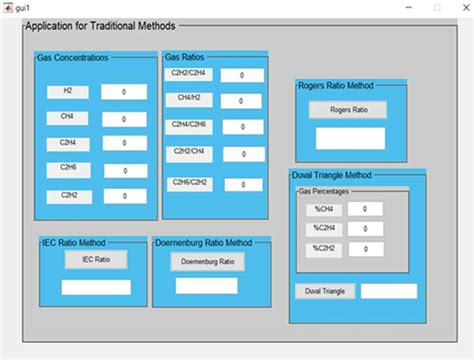The image size is (474, 360).
Task: Click the C2H2 label in Gas Concentrations
Action: (69, 197)
